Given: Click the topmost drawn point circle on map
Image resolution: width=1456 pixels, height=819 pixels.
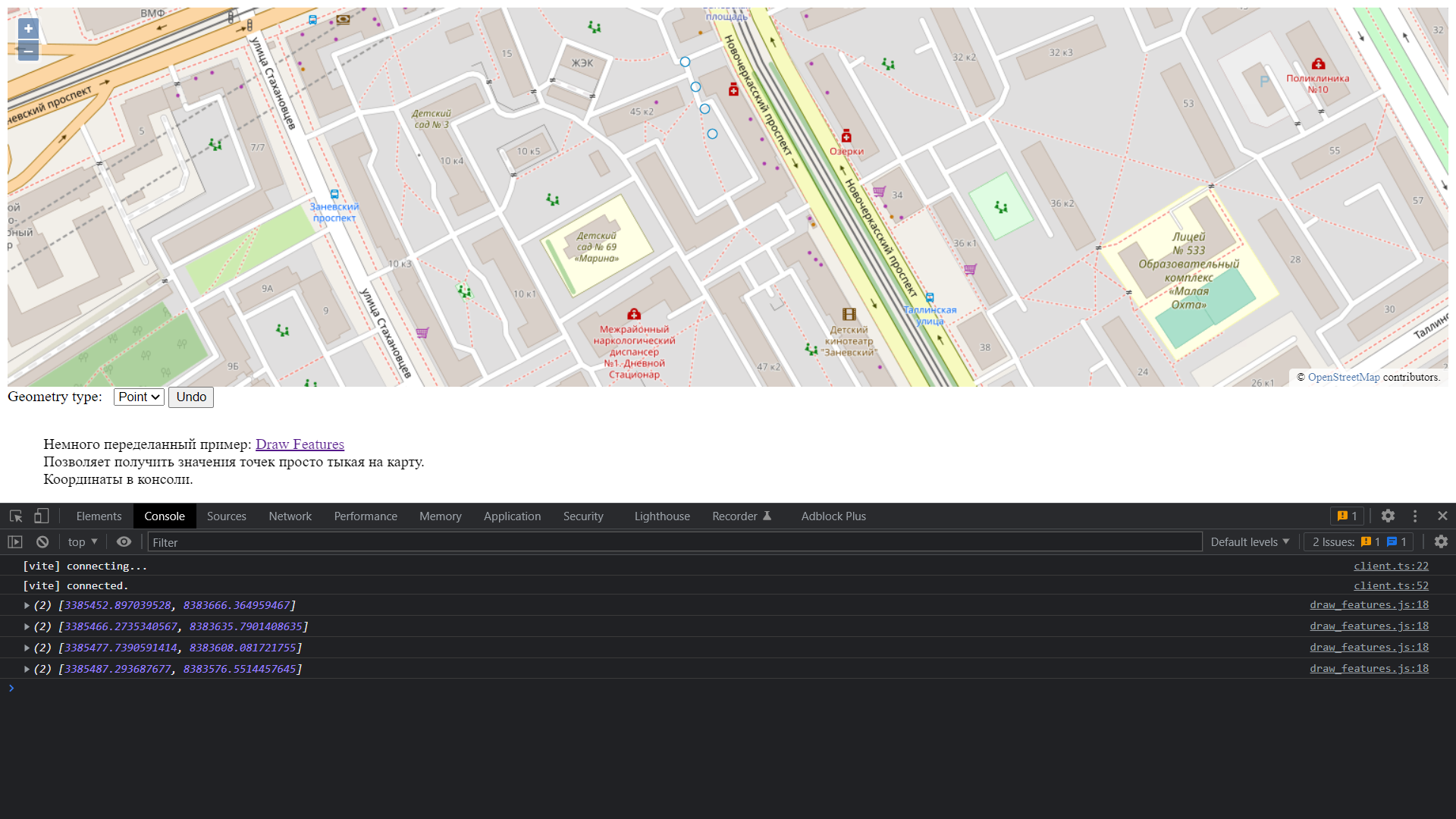Looking at the screenshot, I should (685, 62).
